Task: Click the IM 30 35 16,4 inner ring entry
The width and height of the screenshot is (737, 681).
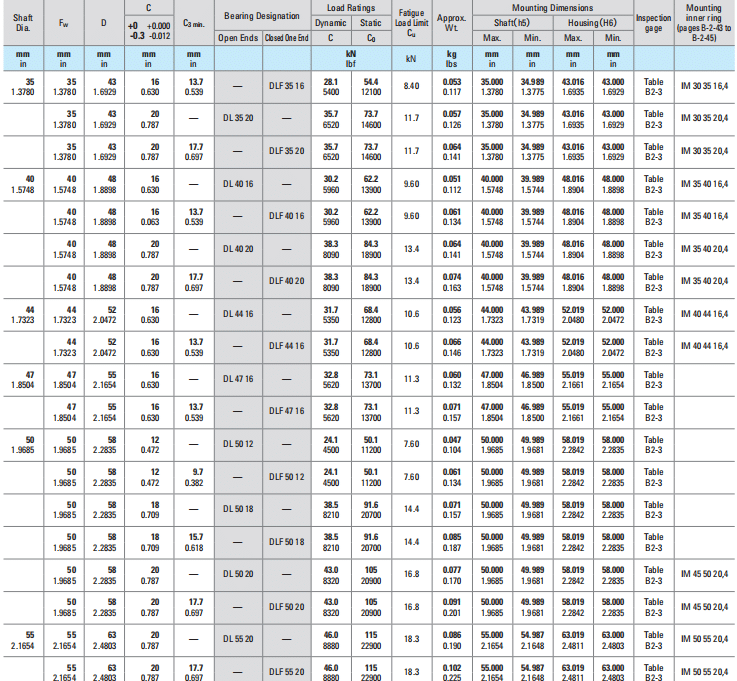Action: coord(704,86)
